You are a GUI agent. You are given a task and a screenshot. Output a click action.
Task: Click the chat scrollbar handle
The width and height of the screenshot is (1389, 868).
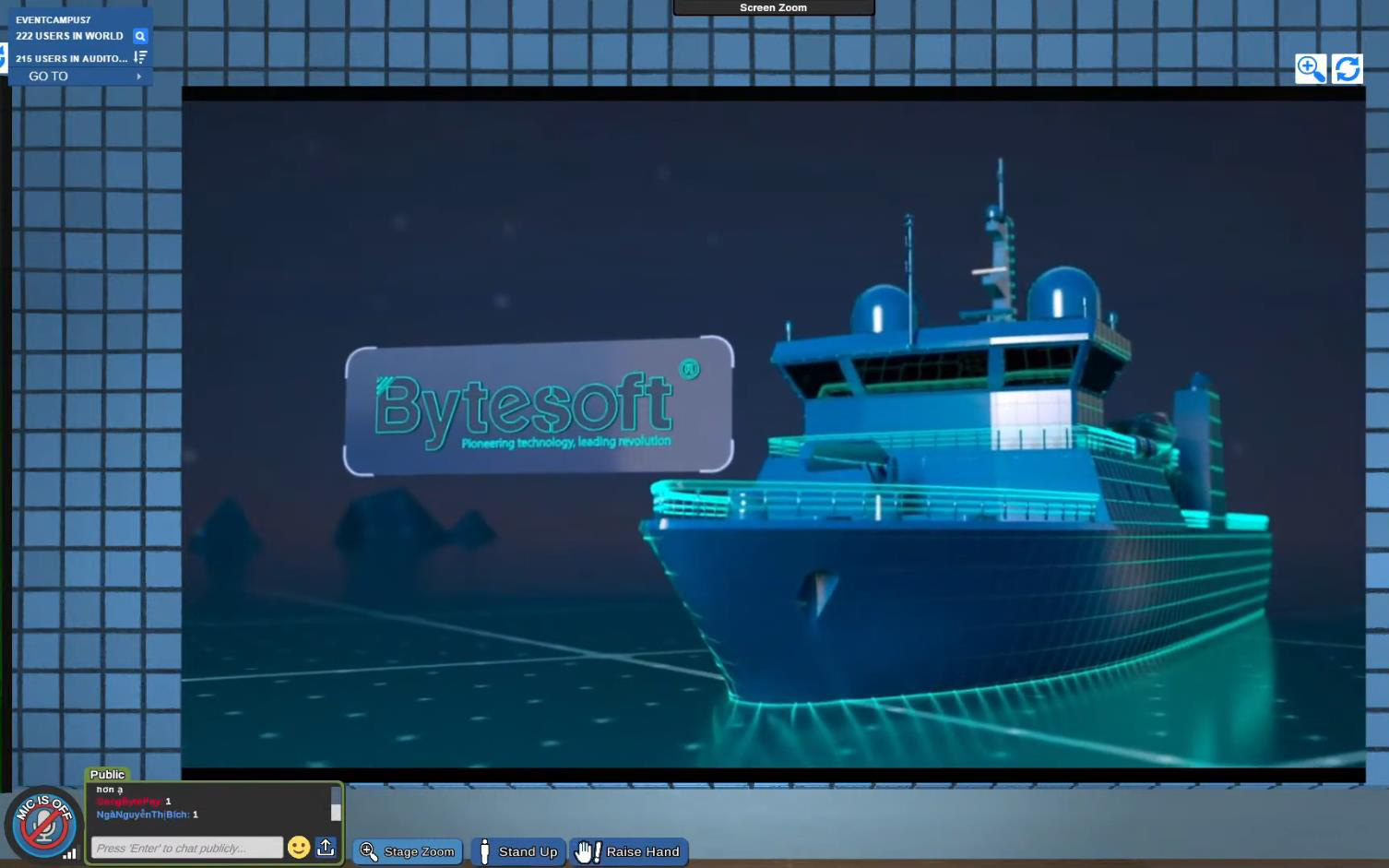tap(336, 813)
